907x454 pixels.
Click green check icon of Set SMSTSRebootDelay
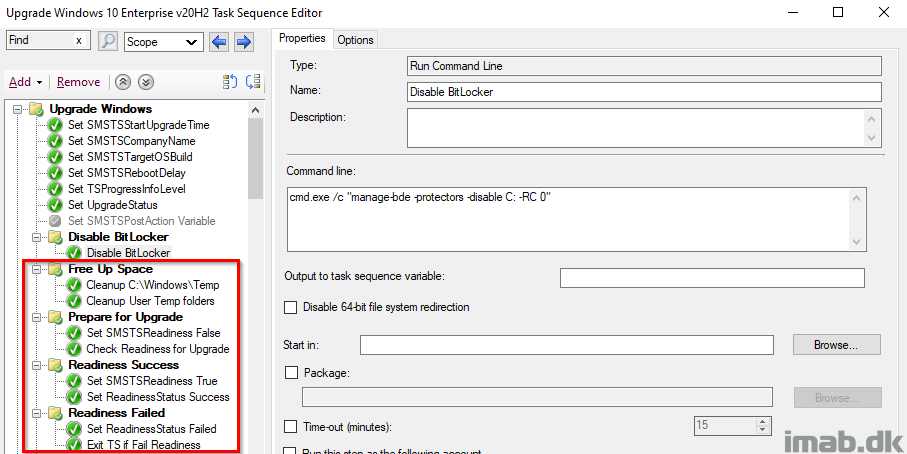point(55,173)
